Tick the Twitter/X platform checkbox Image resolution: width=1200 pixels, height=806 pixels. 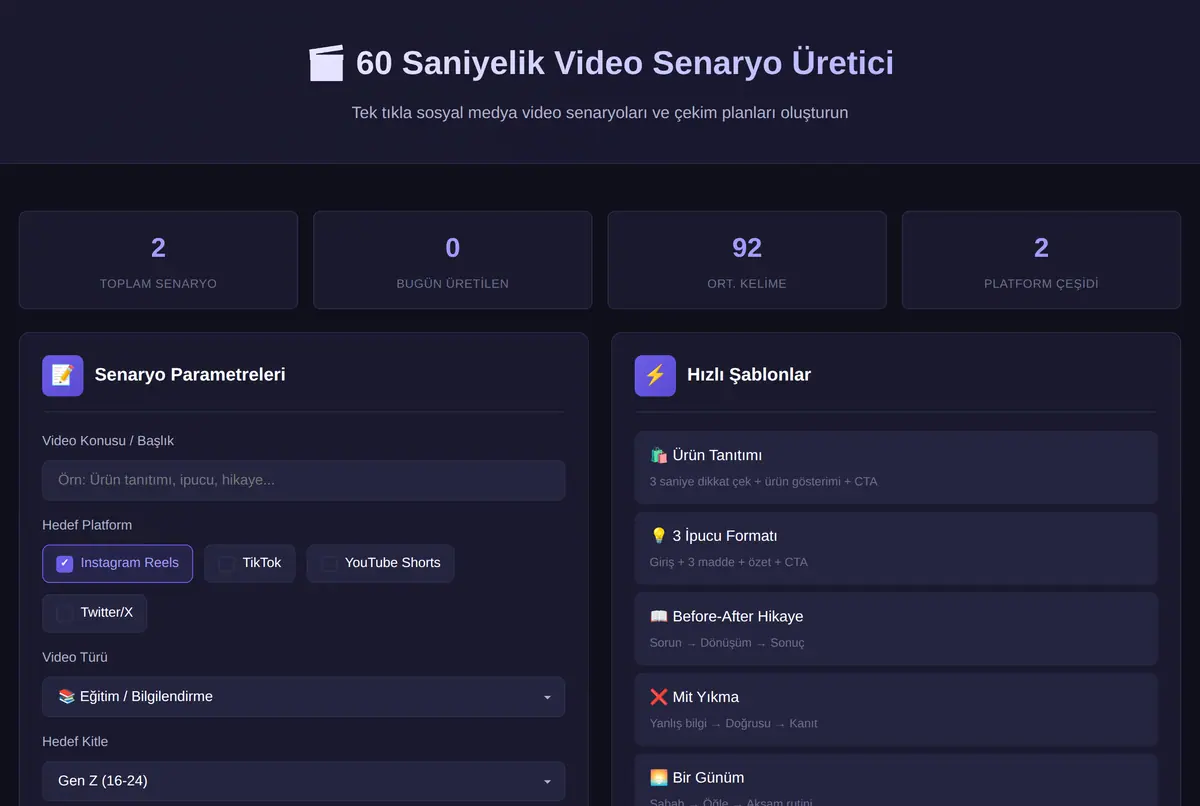click(65, 612)
